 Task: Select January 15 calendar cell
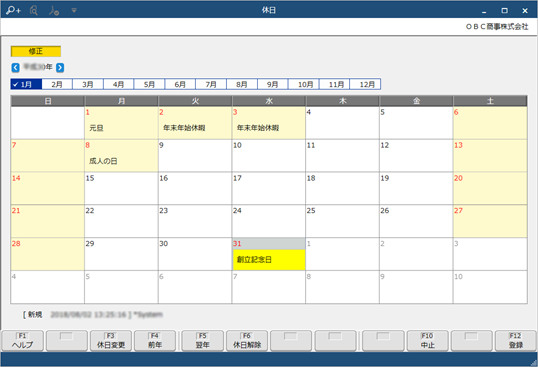pos(121,188)
